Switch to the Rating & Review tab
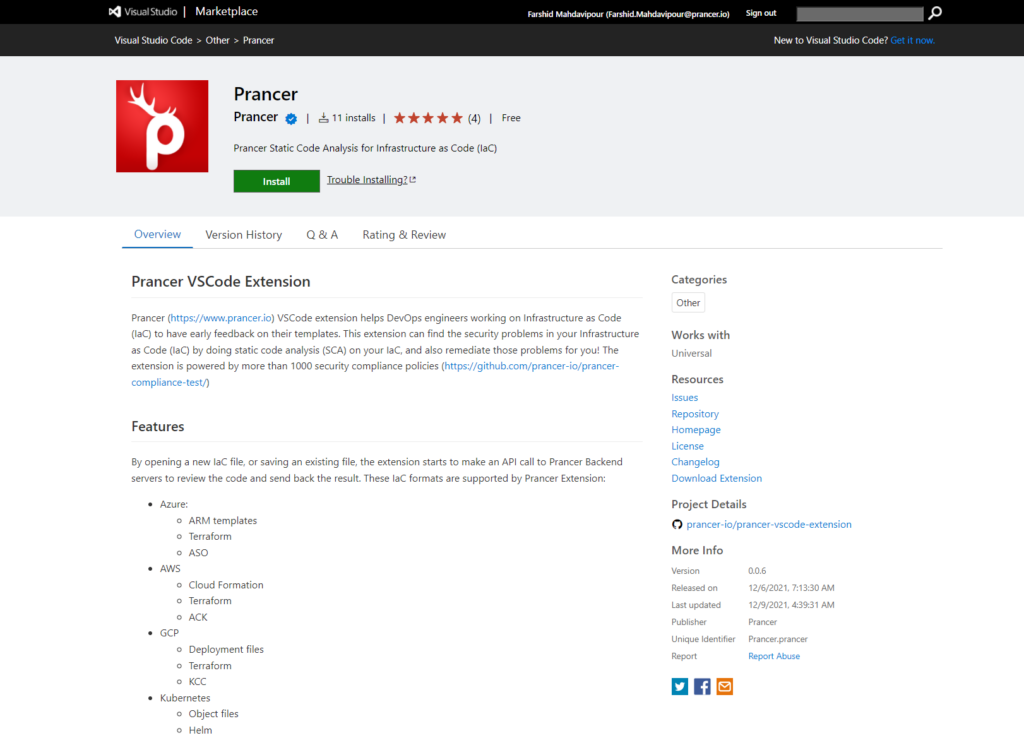The height and width of the screenshot is (738, 1024). click(403, 234)
